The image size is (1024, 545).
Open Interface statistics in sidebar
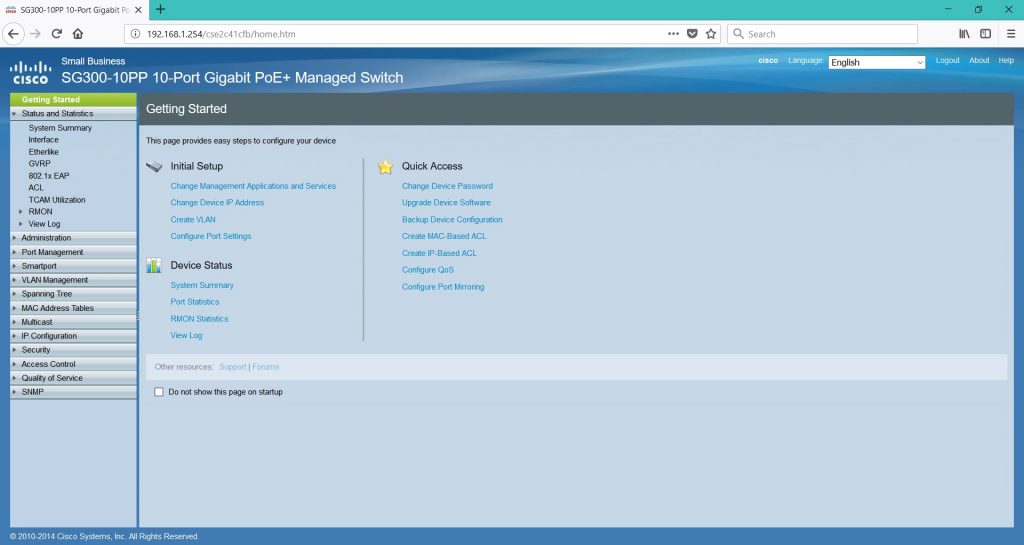(x=43, y=140)
